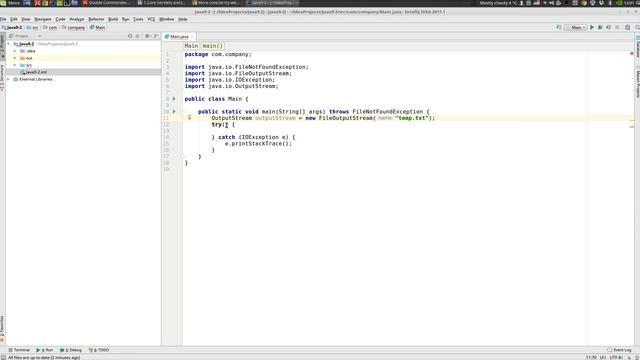Viewport: 640px width, 360px height.
Task: Close the Main.java editor tab
Action: point(192,37)
